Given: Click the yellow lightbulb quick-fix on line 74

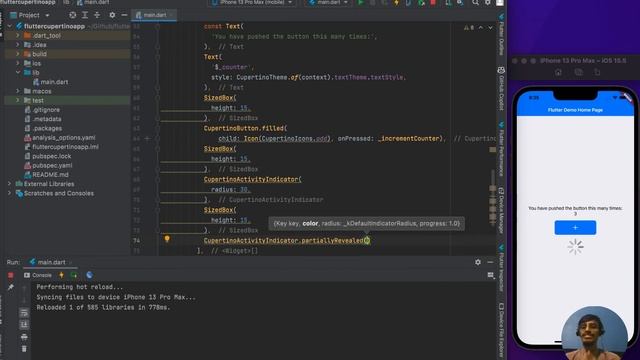Looking at the screenshot, I should point(167,239).
